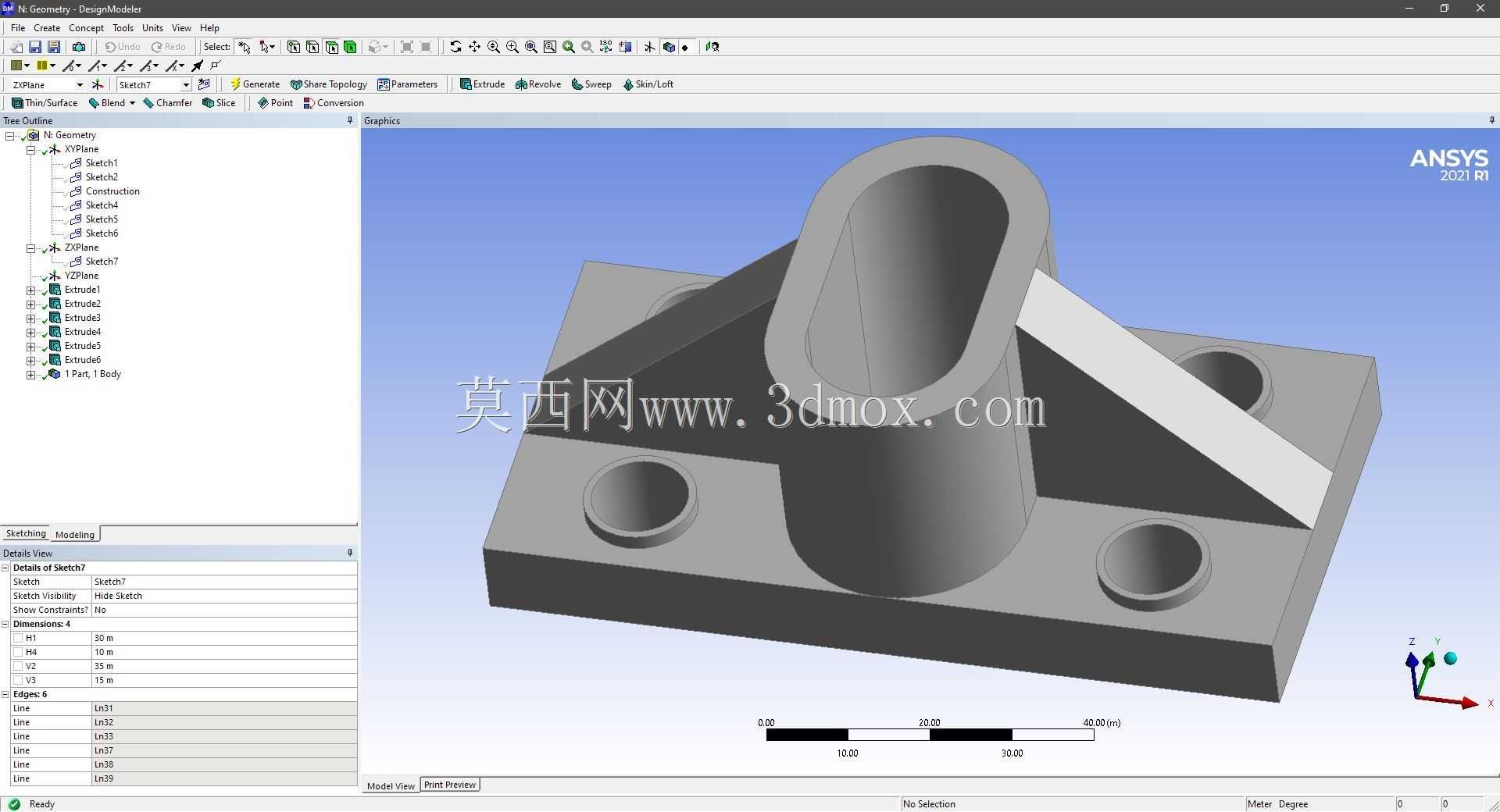Click the Revolve feature tool

point(538,84)
